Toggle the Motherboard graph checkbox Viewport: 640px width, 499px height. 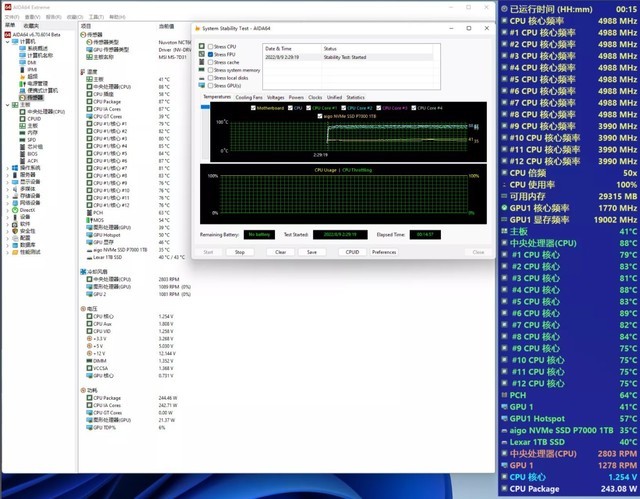(x=253, y=108)
